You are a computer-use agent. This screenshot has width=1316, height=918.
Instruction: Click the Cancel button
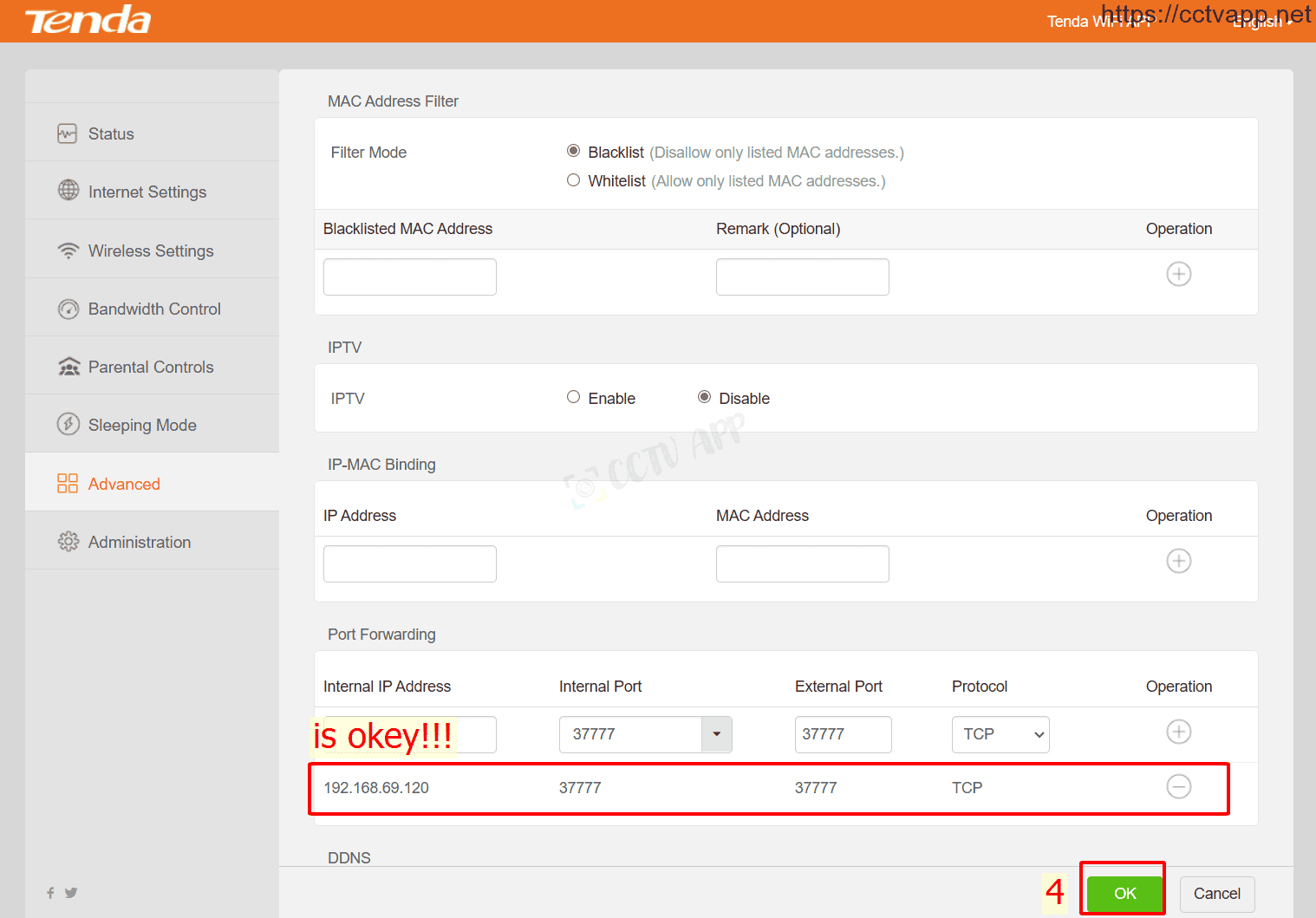point(1216,894)
